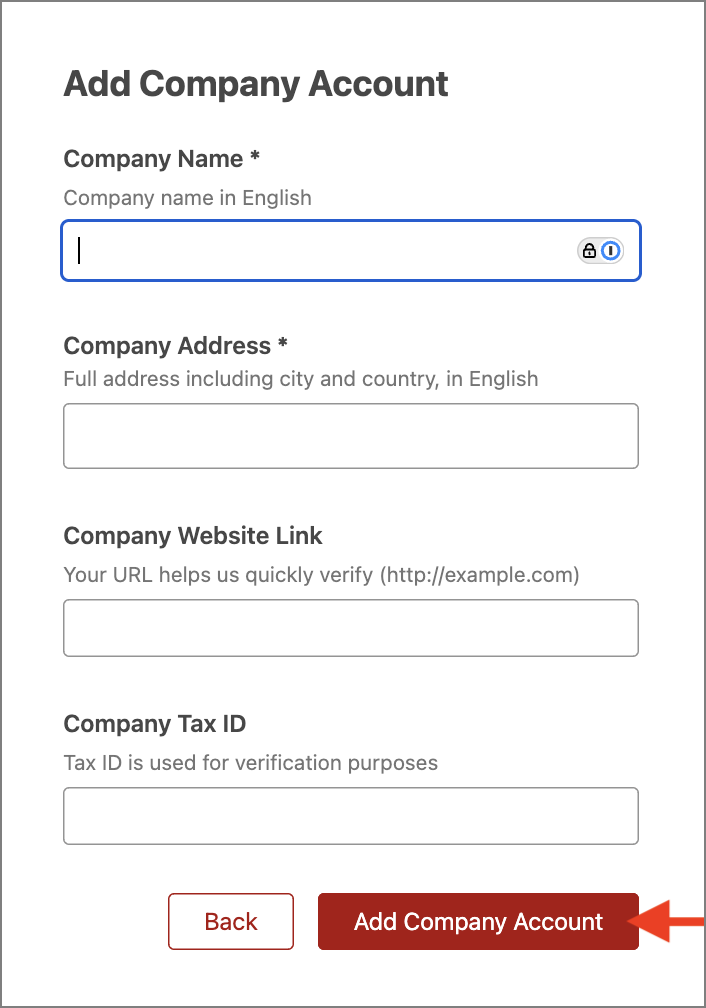Click the Back button

pos(231,921)
